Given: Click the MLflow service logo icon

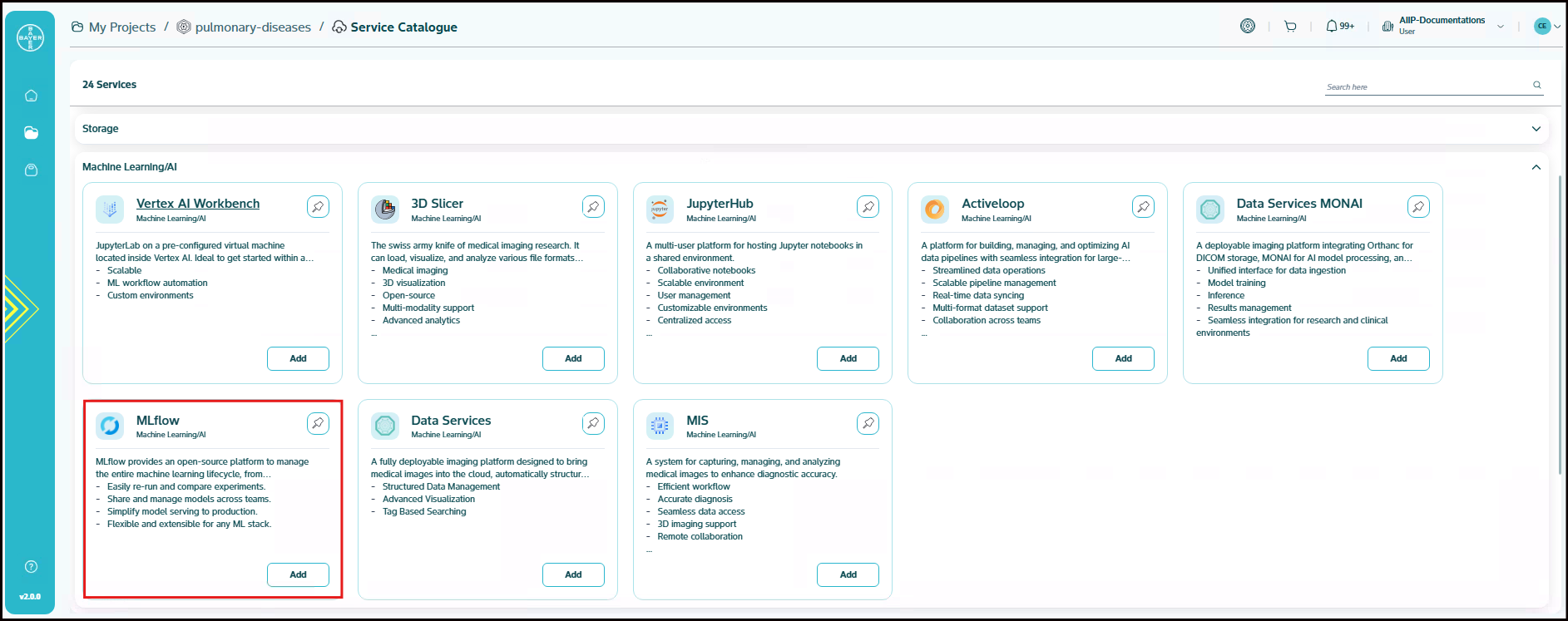Looking at the screenshot, I should 110,426.
